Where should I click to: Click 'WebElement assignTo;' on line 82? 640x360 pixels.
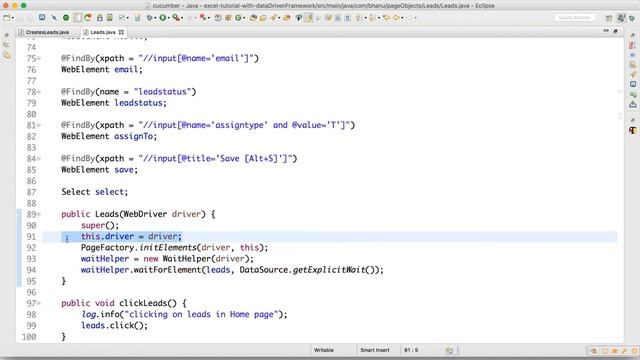109,136
